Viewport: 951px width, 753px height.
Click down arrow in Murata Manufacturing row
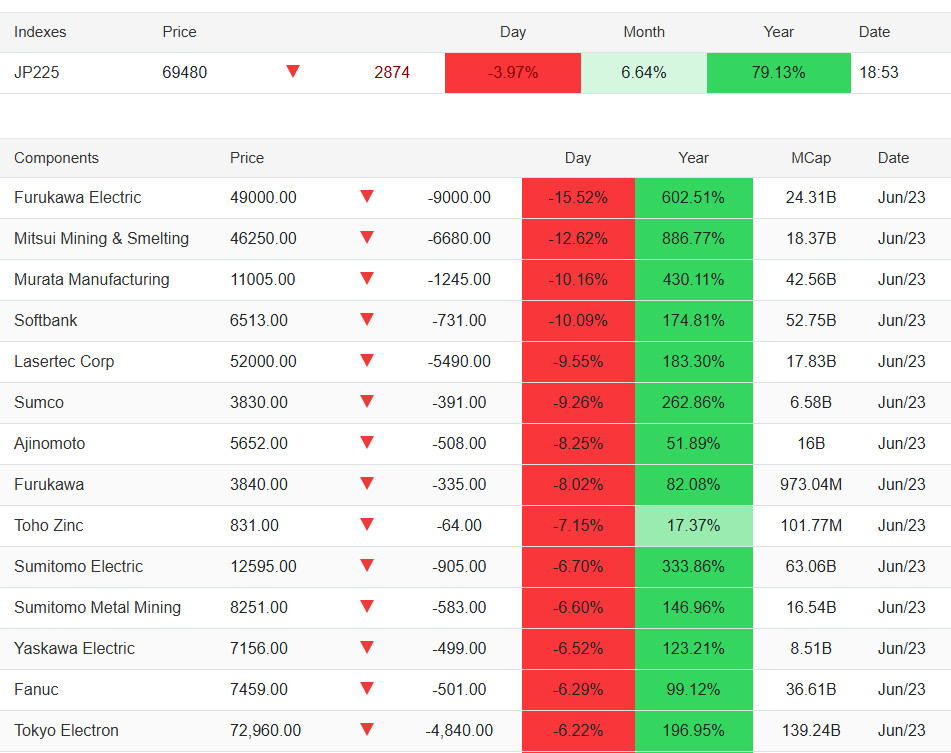[x=366, y=278]
